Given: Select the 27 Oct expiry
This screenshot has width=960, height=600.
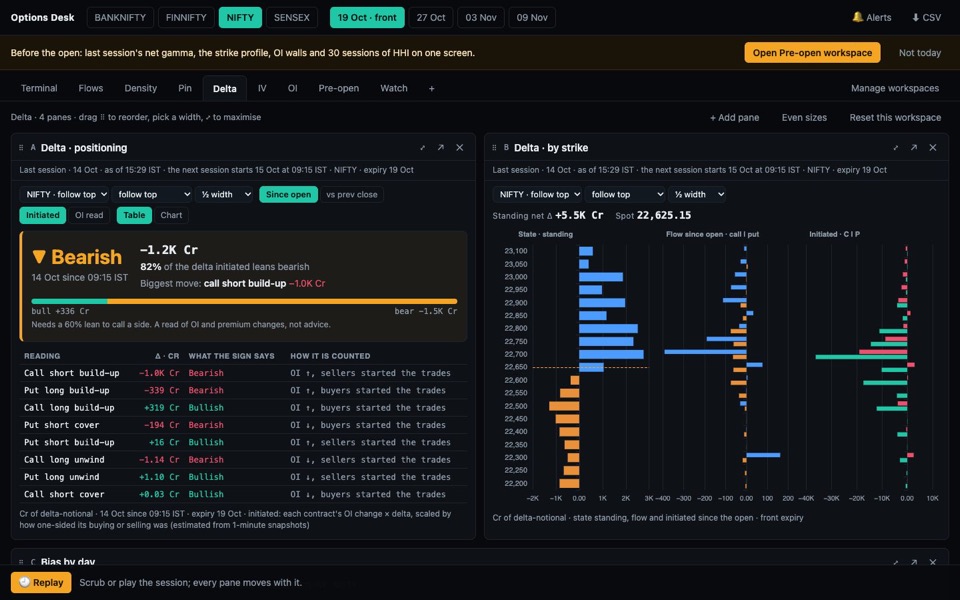Looking at the screenshot, I should [x=431, y=18].
